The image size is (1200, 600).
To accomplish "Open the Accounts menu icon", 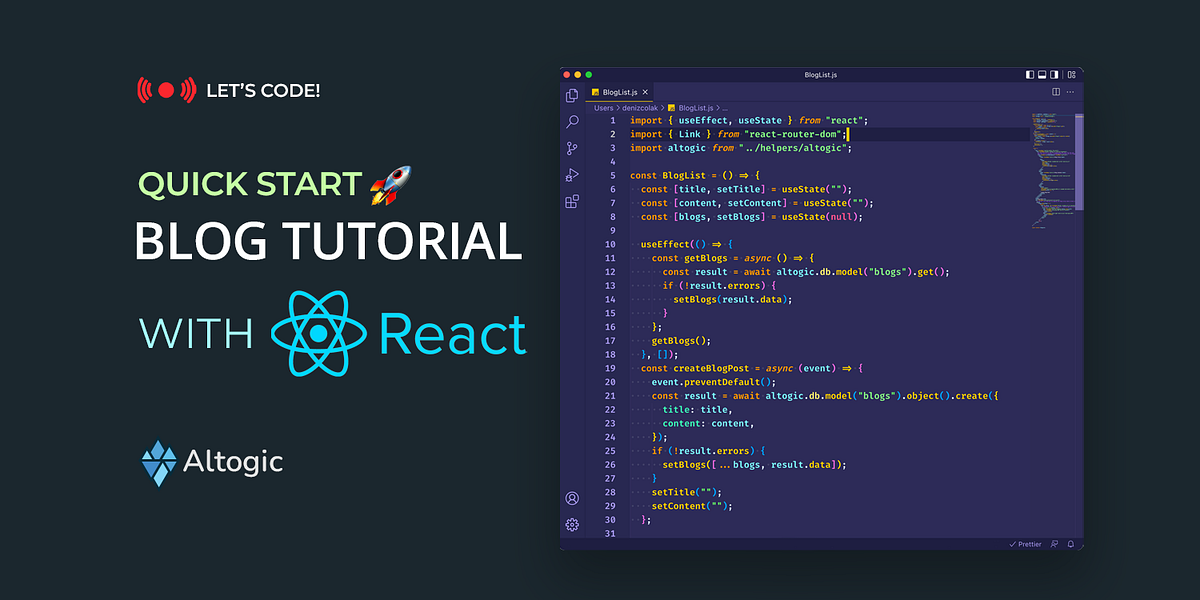I will coord(572,498).
